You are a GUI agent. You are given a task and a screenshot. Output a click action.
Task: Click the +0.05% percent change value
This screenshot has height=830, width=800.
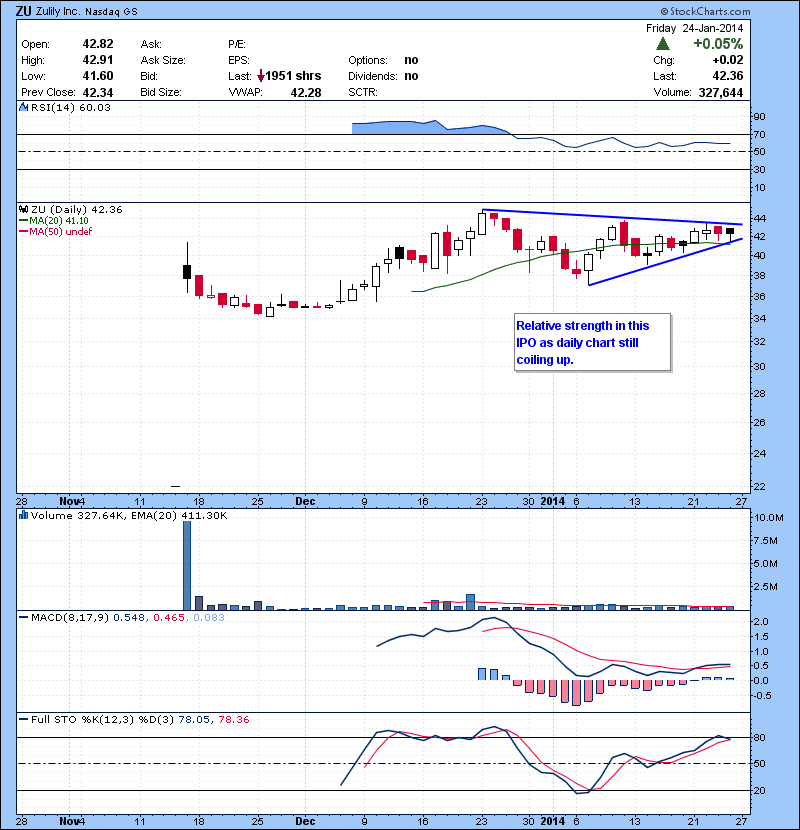pyautogui.click(x=718, y=43)
